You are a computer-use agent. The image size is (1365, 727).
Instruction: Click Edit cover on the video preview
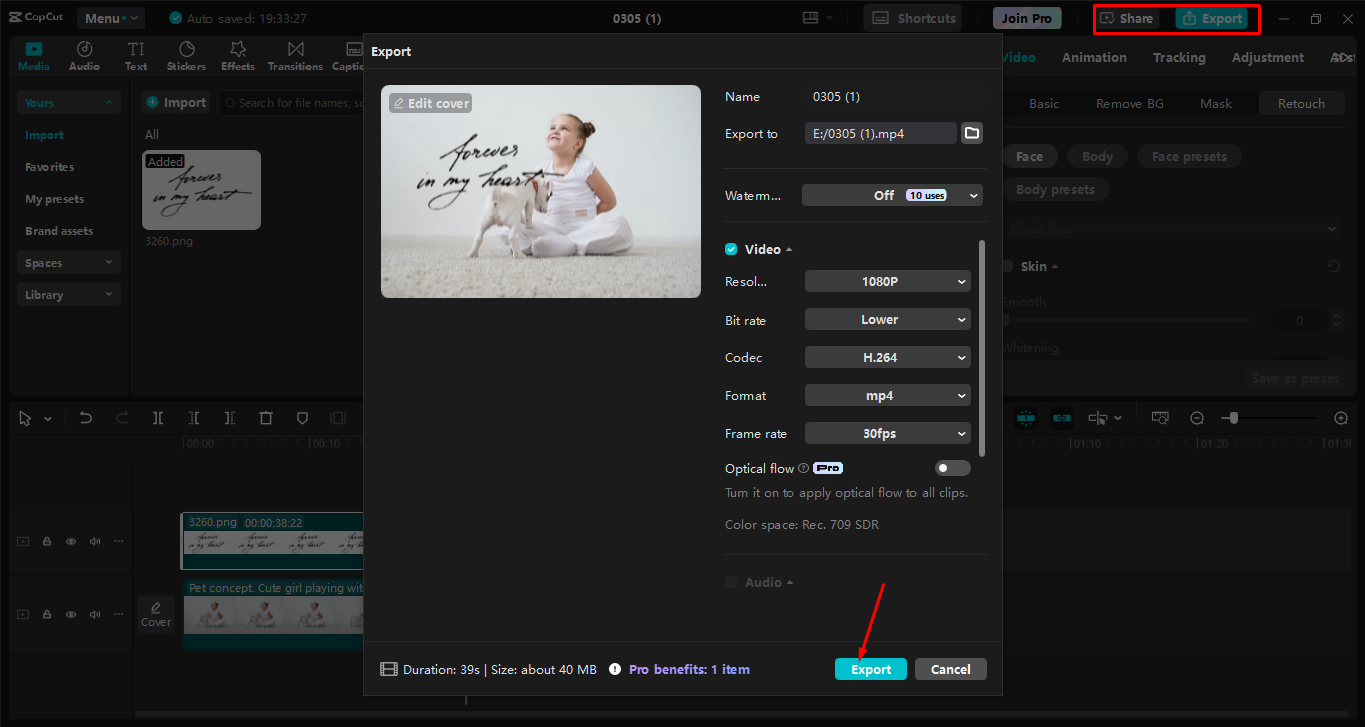(x=430, y=102)
